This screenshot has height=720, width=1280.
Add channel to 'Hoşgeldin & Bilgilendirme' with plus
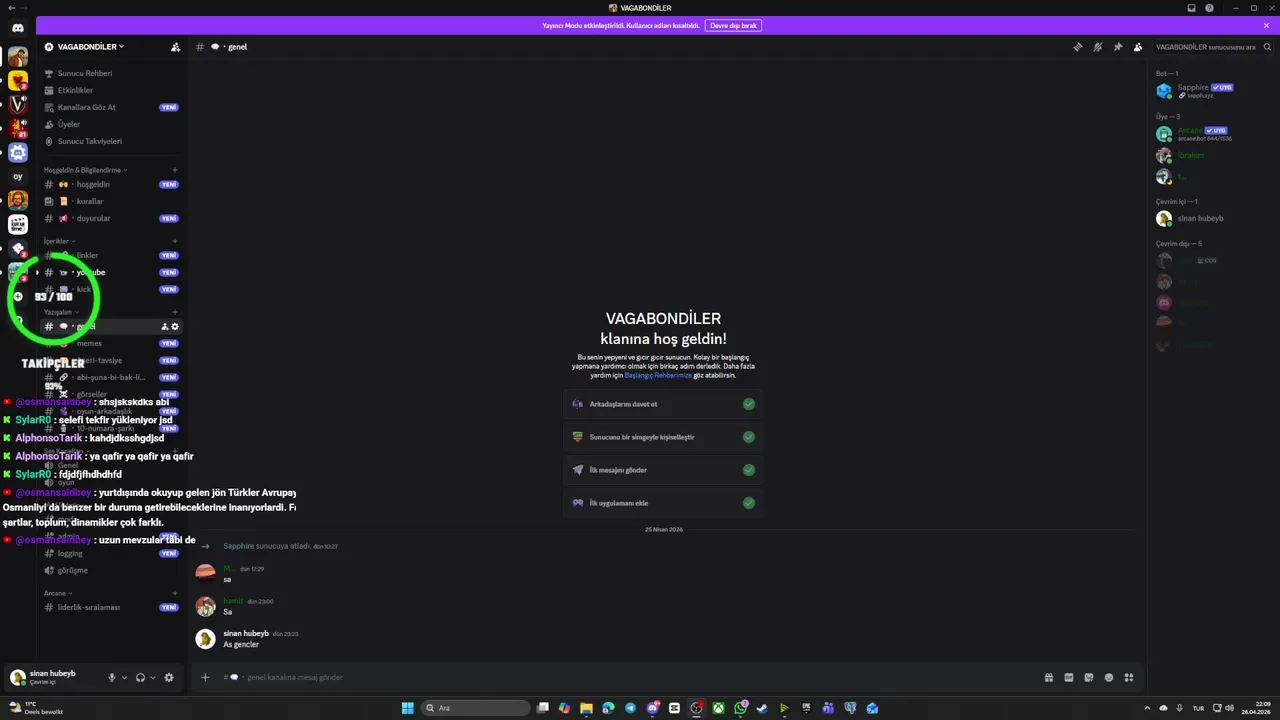(x=175, y=170)
